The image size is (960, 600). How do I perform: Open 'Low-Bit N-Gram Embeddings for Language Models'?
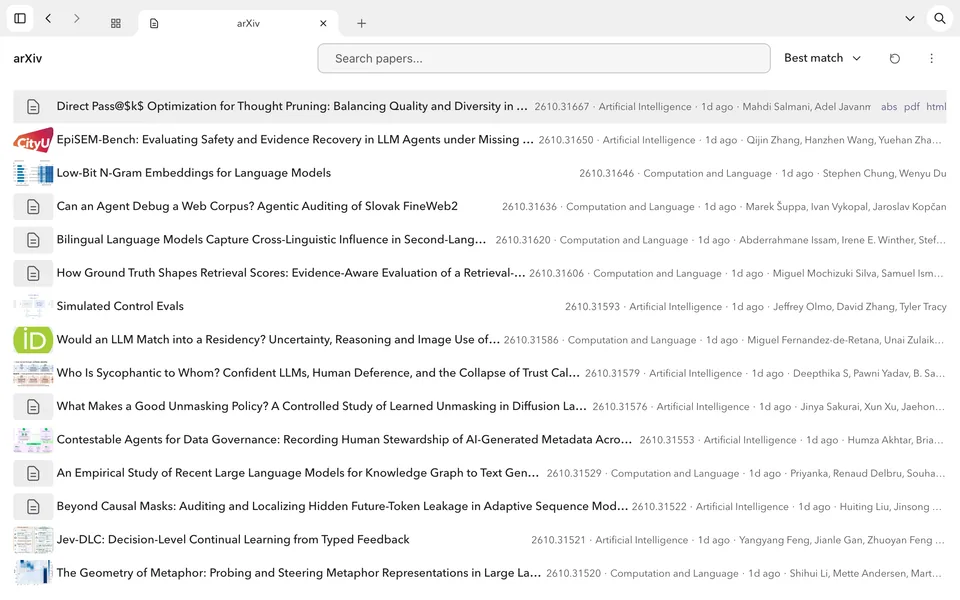[x=193, y=173]
